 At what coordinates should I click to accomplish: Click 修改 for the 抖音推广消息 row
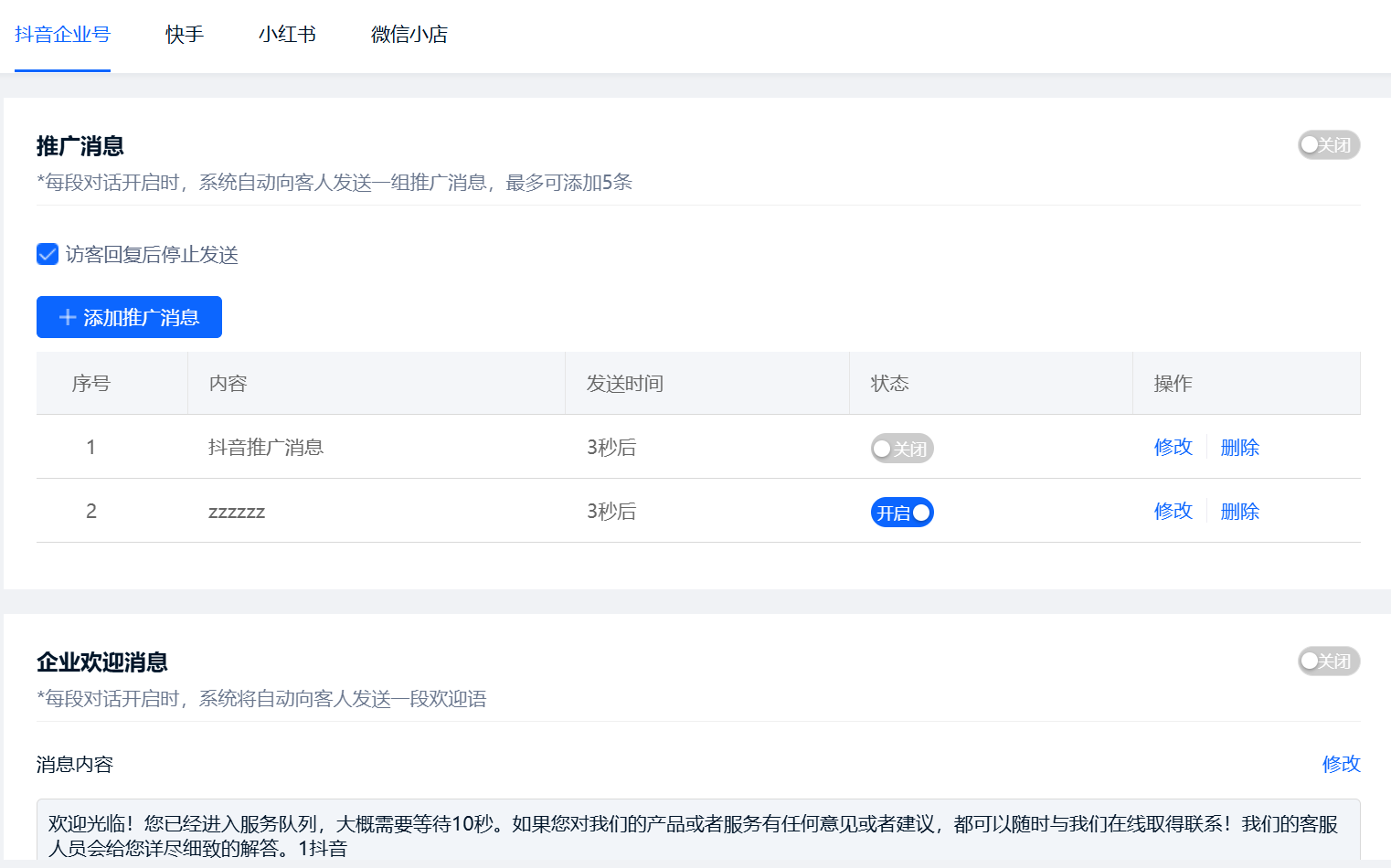pos(1173,448)
